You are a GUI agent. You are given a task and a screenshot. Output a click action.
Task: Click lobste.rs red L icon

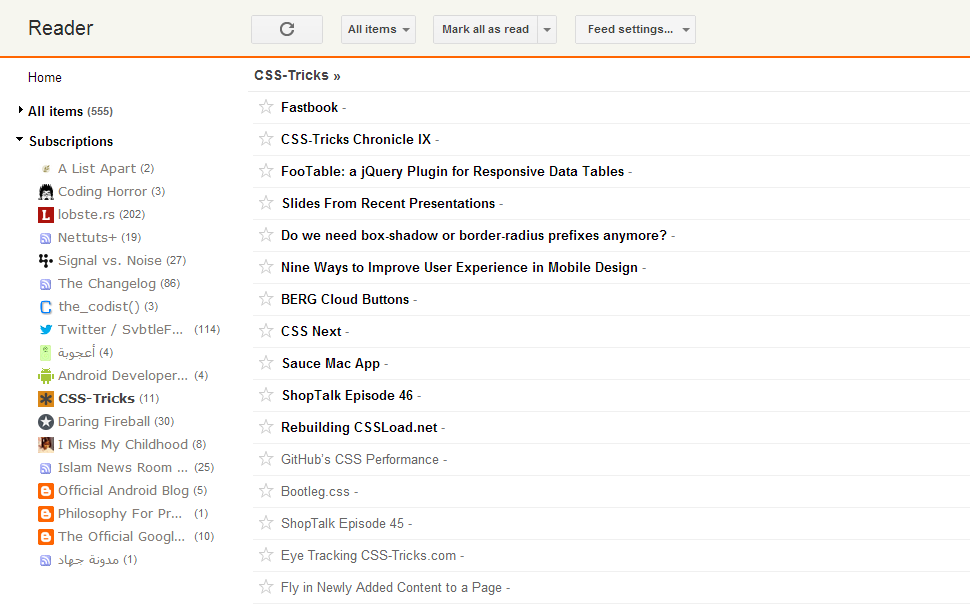click(46, 215)
